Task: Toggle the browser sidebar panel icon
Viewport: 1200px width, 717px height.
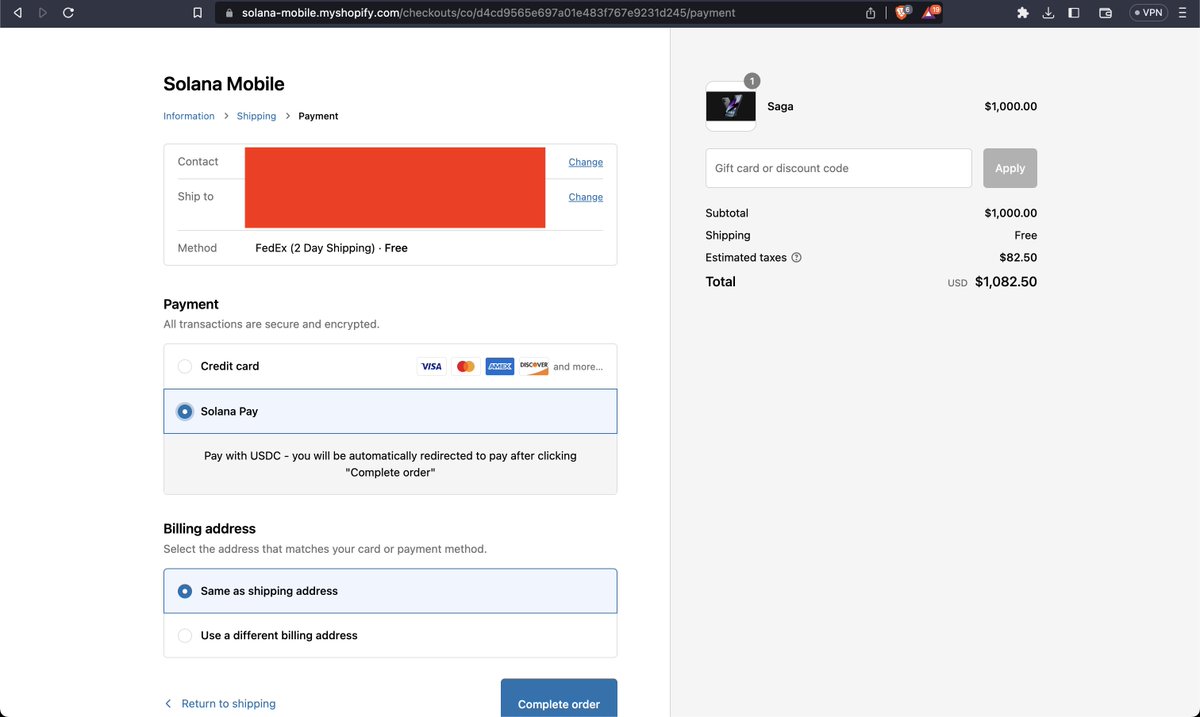Action: point(1073,13)
